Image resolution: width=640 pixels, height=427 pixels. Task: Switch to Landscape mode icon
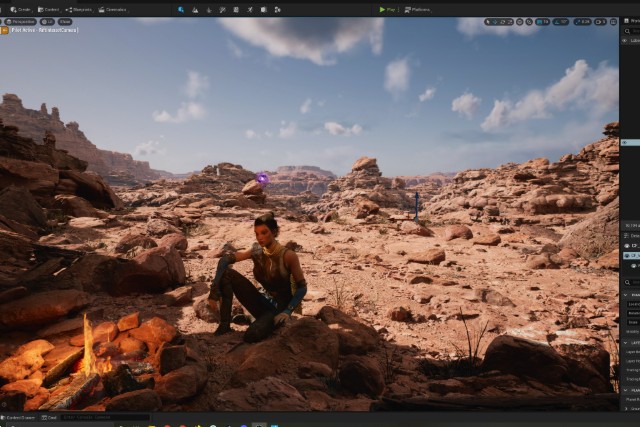point(195,9)
